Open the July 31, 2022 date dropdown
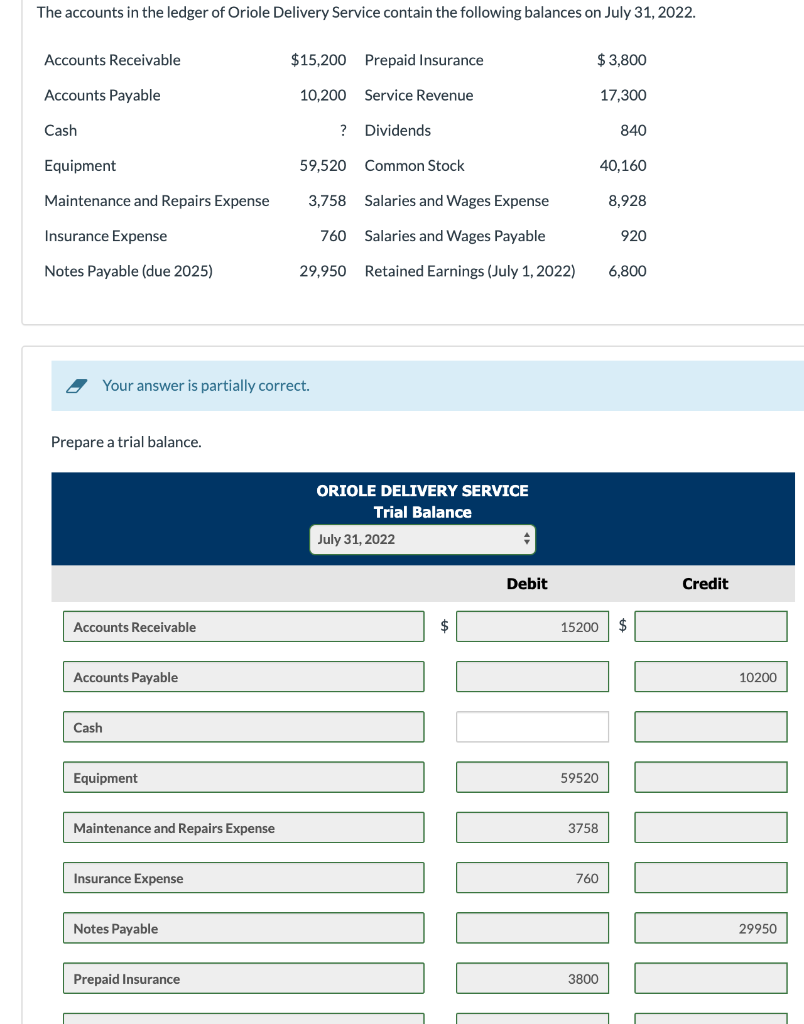Viewport: 804px width, 1024px height. (421, 539)
